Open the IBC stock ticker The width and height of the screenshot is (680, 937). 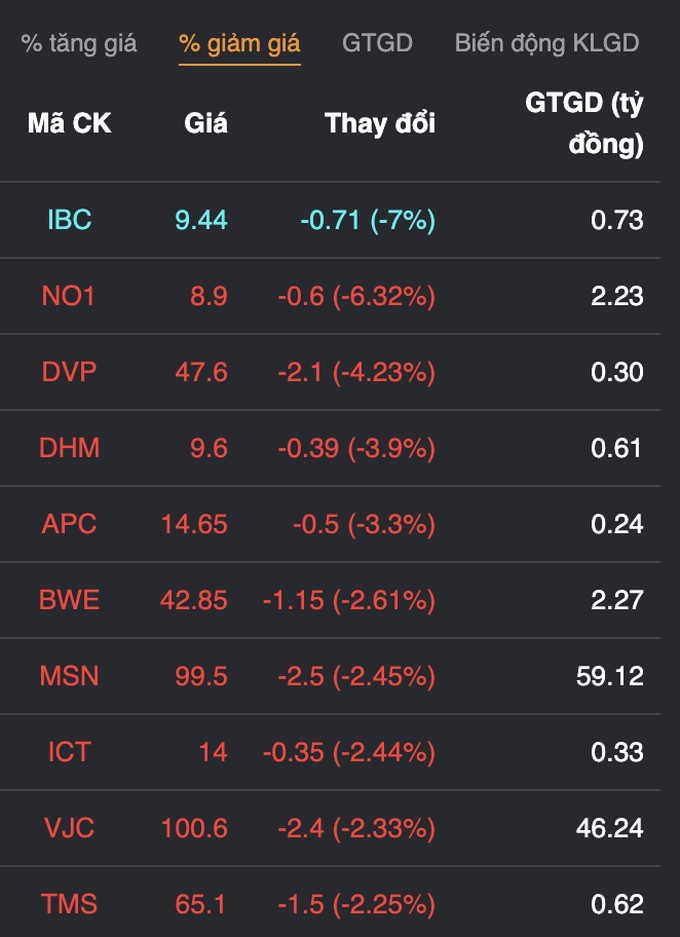pyautogui.click(x=69, y=220)
